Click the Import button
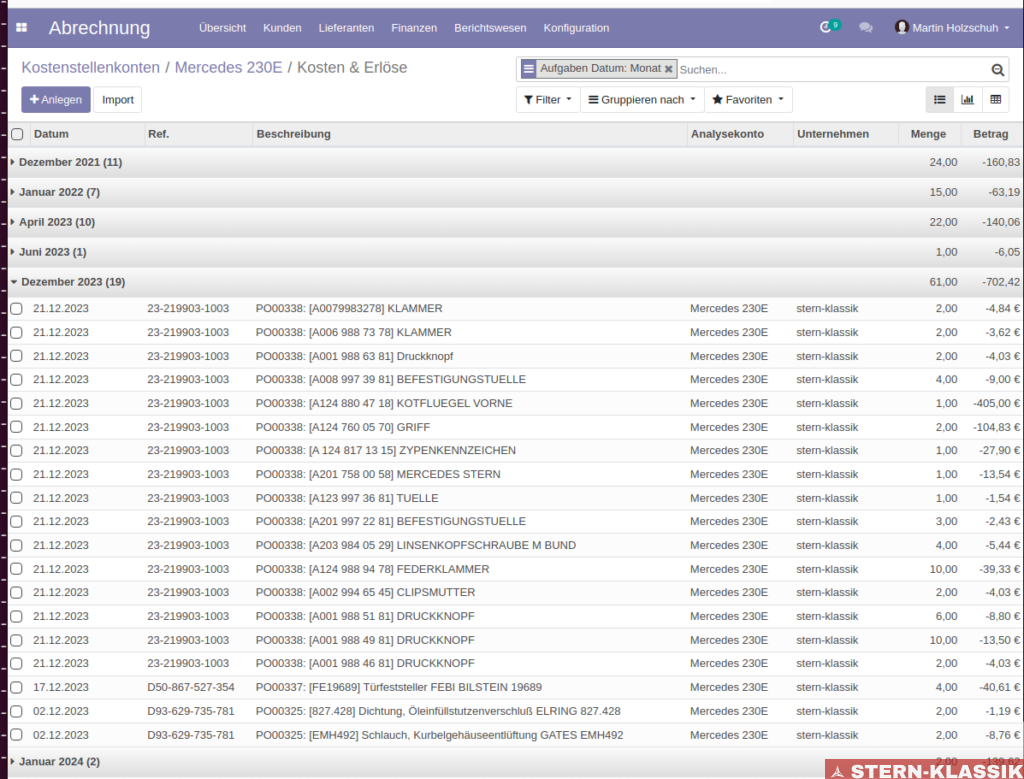This screenshot has width=1024, height=779. click(118, 100)
